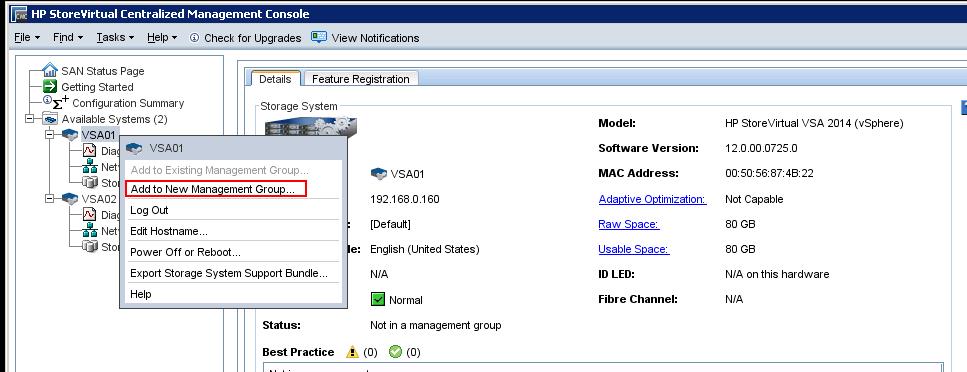Open Getting Started tree item

(x=97, y=88)
